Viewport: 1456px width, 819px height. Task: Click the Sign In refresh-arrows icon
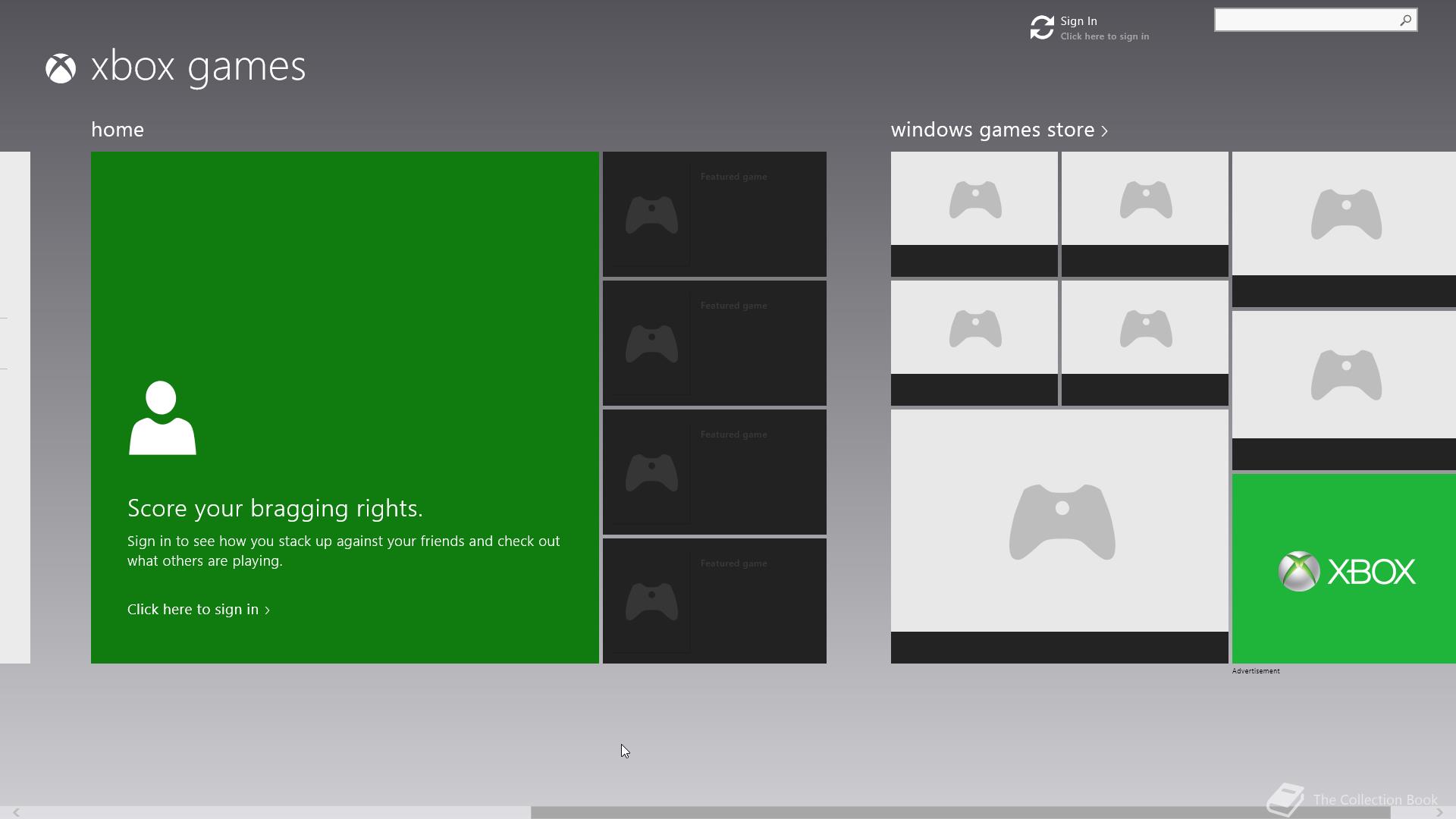tap(1042, 27)
